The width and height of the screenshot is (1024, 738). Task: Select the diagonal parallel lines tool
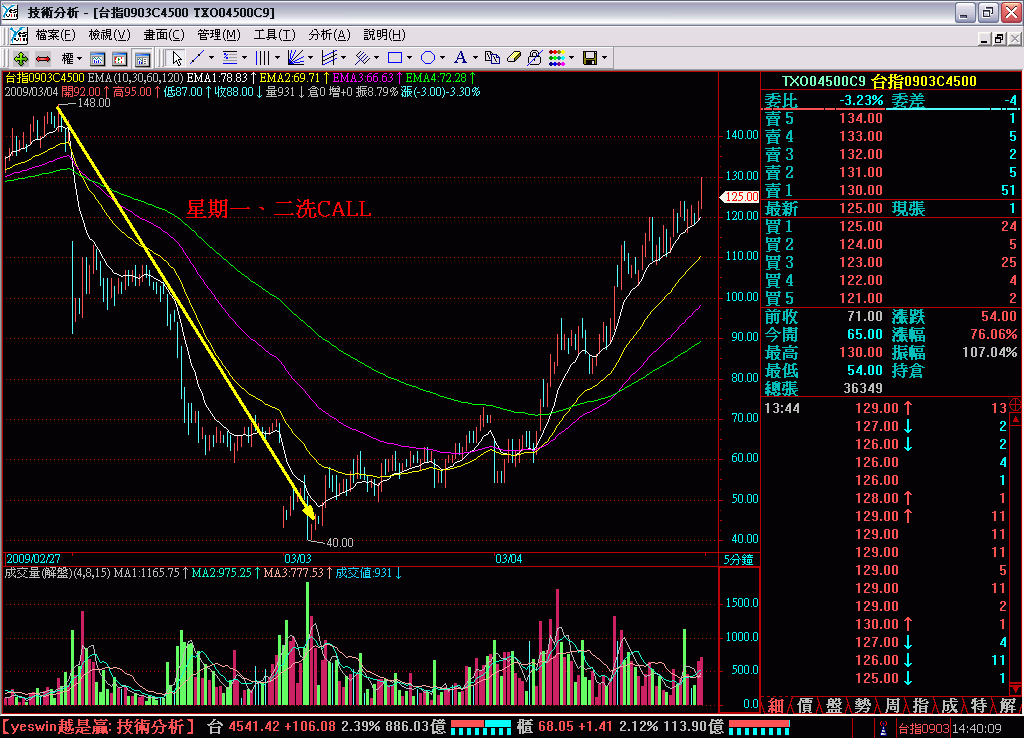(x=362, y=58)
